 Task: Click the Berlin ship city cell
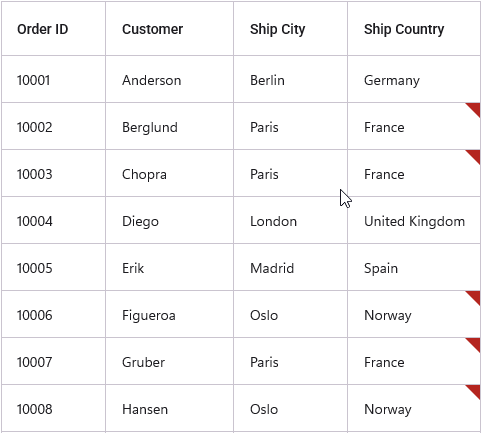tap(291, 79)
